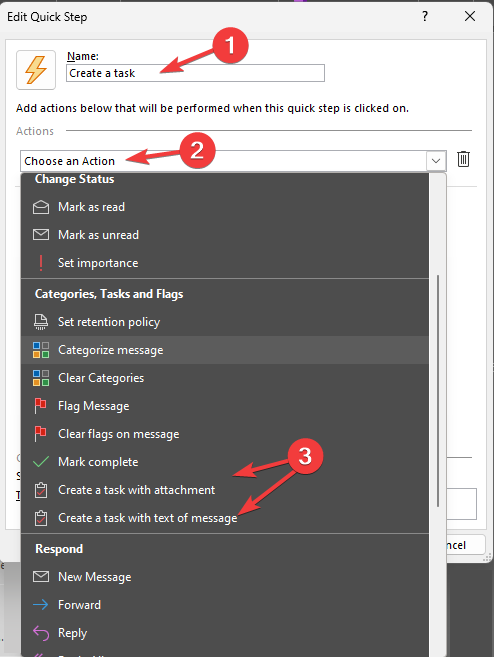Screen dimensions: 494x657
Task: Click the green checkmark Mark complete icon
Action: (x=41, y=462)
